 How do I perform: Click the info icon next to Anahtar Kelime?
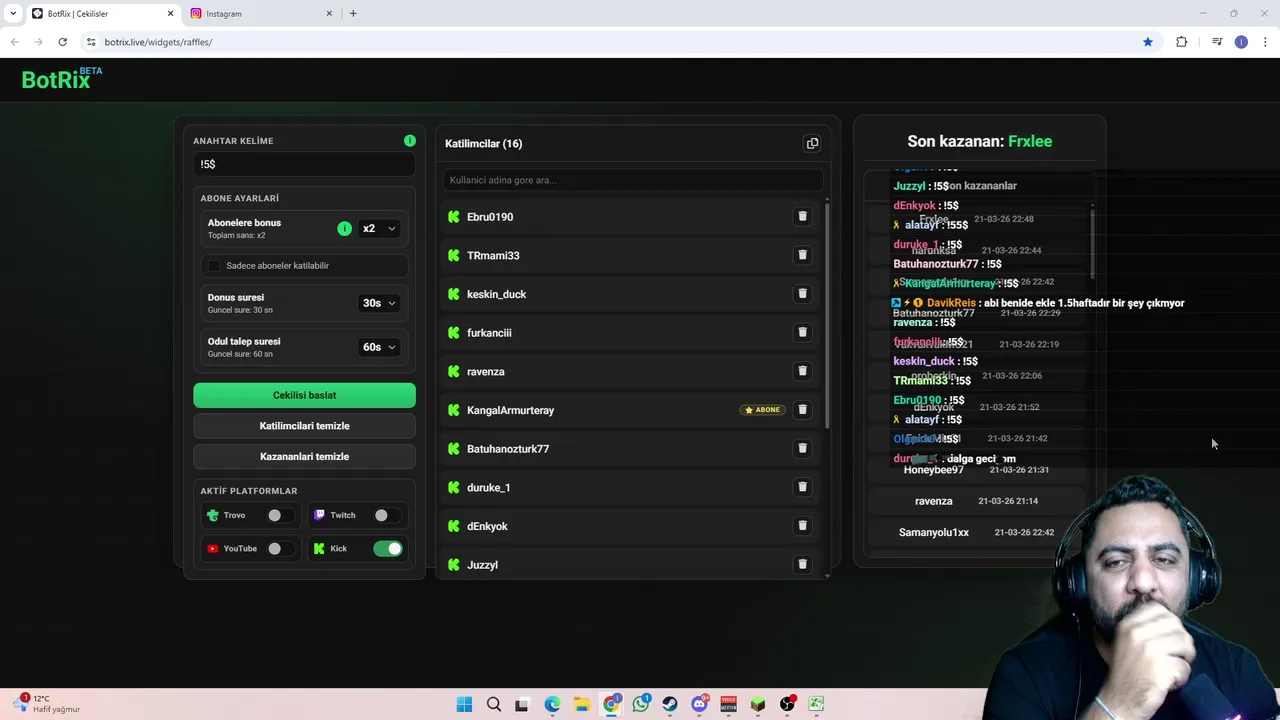(409, 141)
